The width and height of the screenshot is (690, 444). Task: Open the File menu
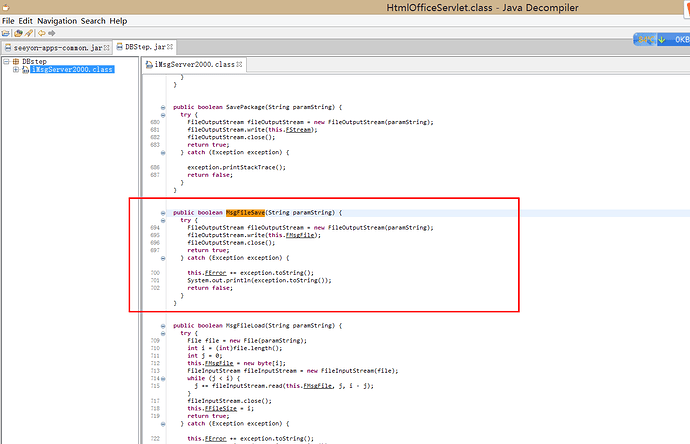click(8, 20)
